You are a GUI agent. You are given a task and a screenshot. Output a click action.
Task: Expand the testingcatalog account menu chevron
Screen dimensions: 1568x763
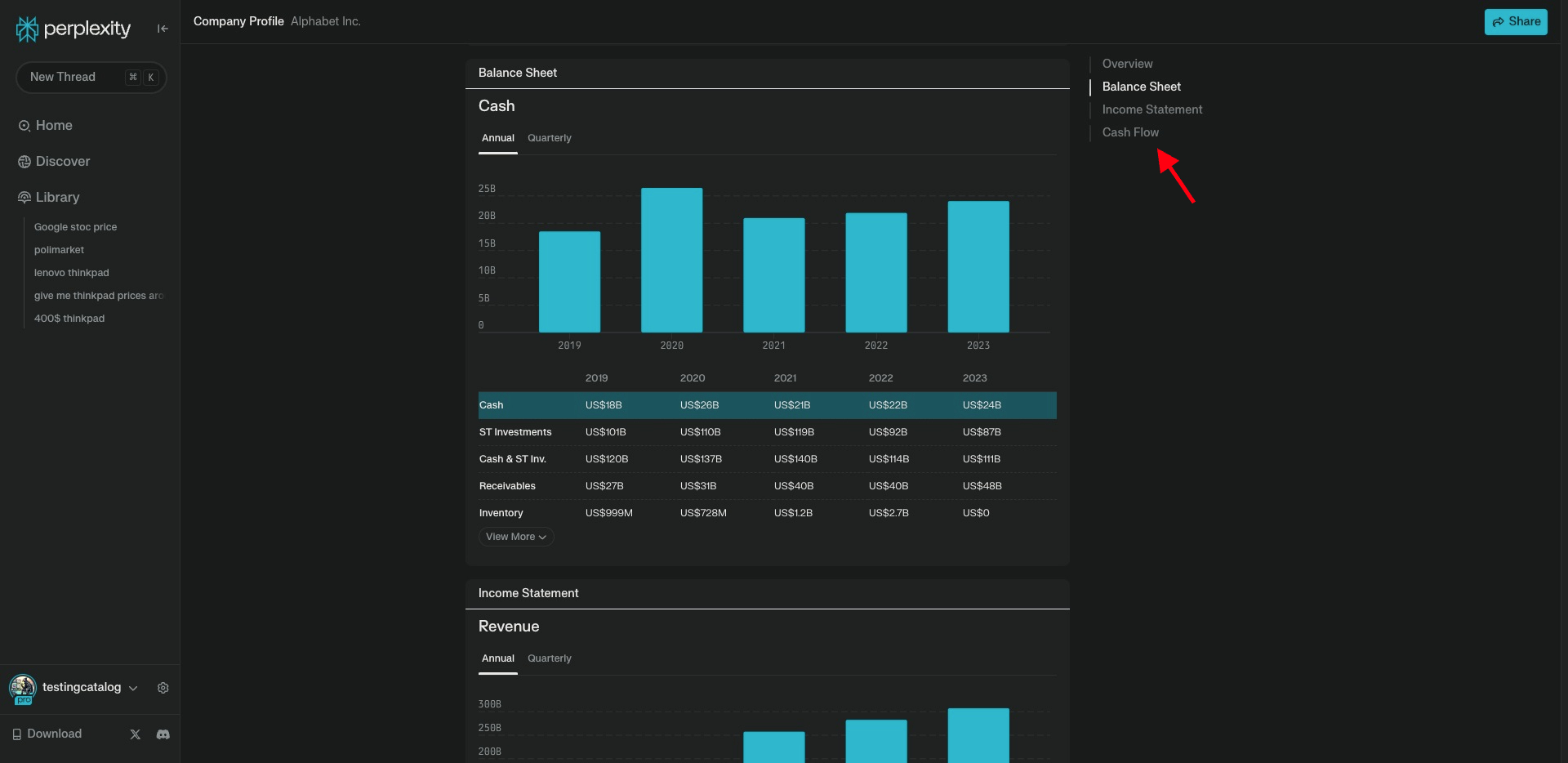(133, 689)
